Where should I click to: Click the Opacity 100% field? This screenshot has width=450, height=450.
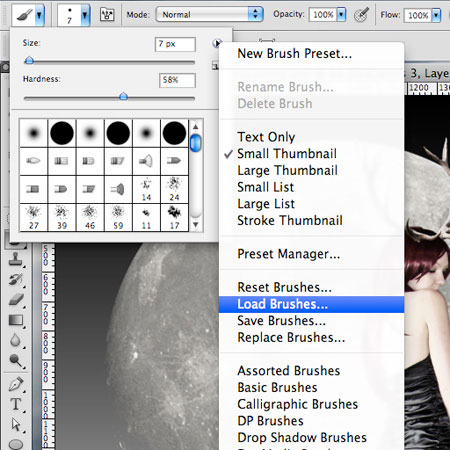click(x=323, y=15)
